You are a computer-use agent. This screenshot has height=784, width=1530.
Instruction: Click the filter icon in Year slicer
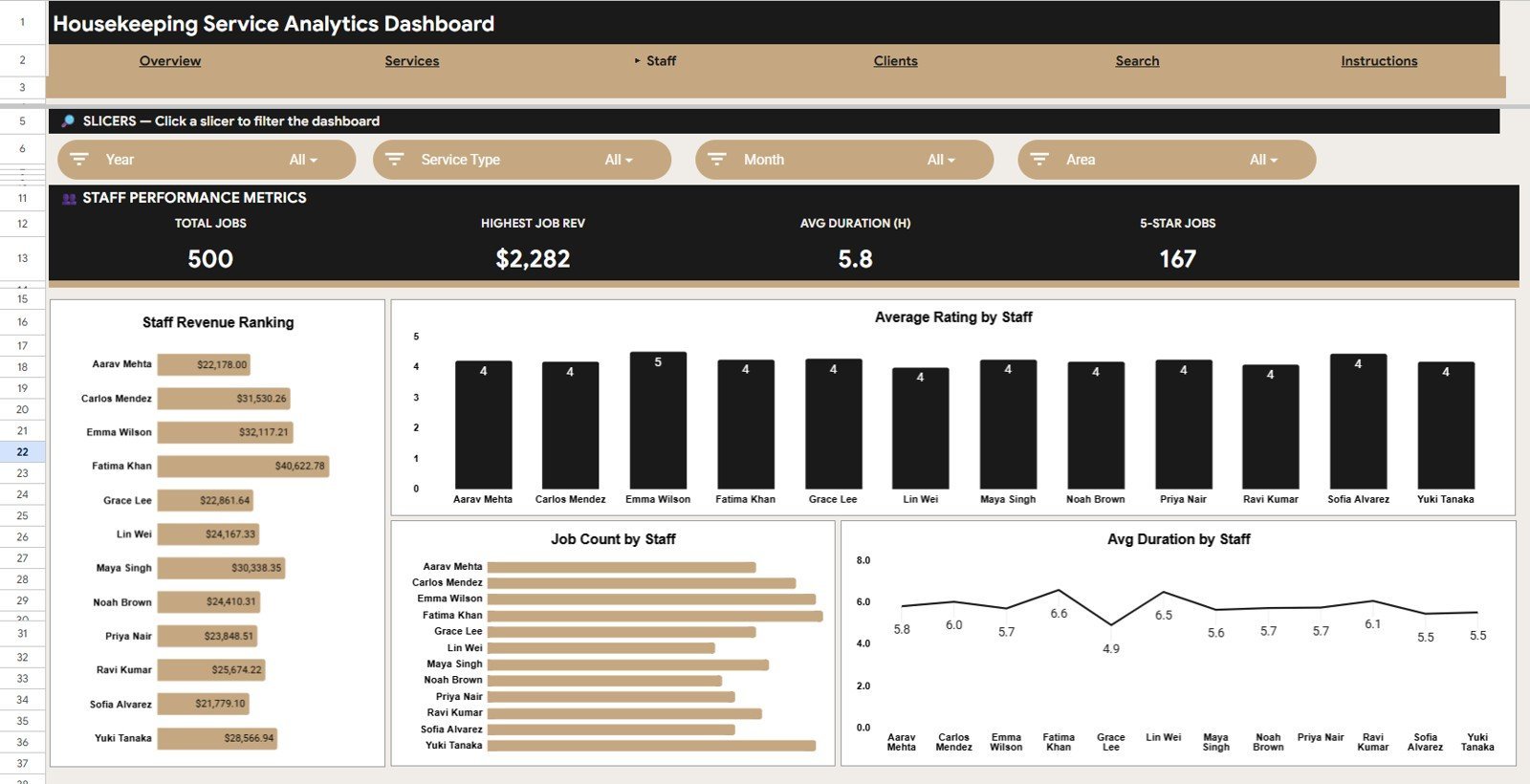coord(79,159)
